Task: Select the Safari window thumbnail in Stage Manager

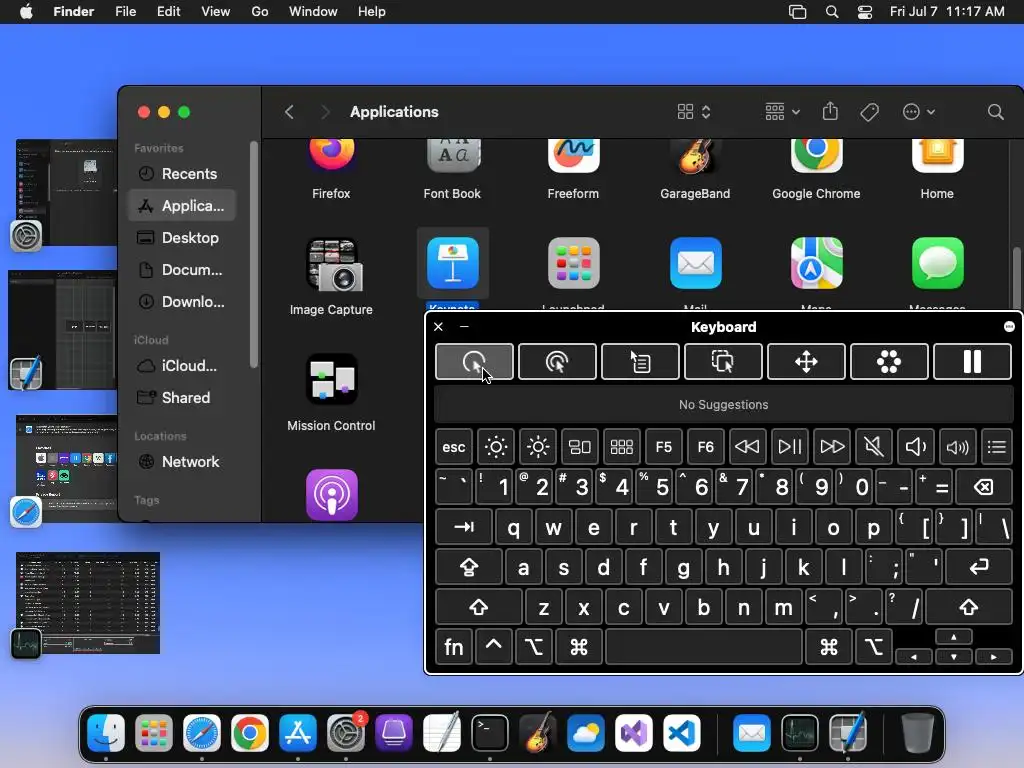Action: [x=65, y=469]
